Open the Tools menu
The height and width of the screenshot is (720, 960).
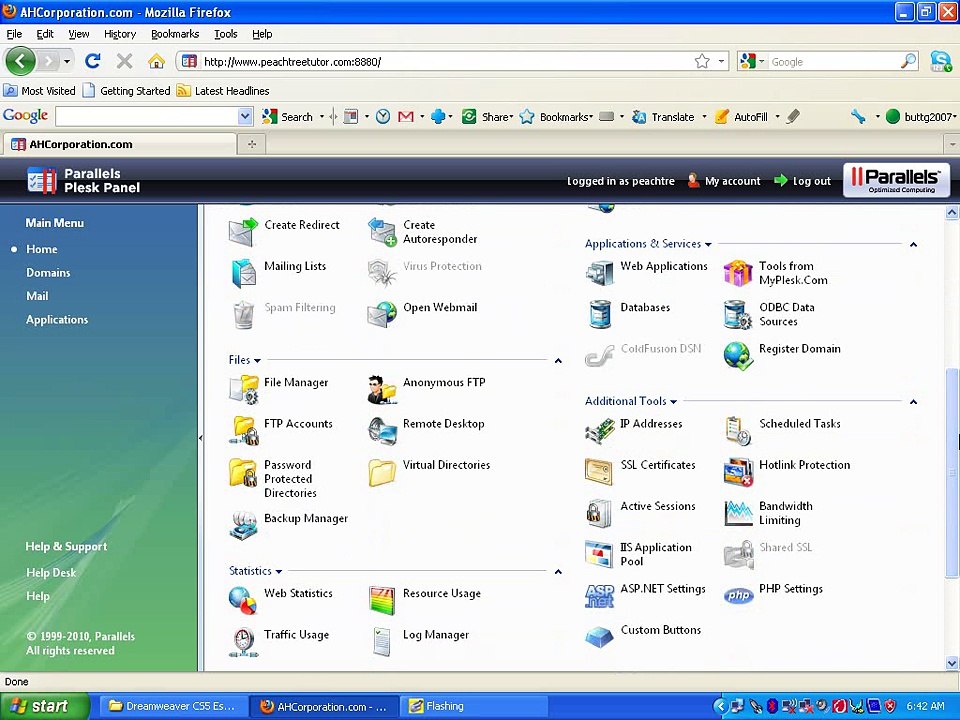225,34
